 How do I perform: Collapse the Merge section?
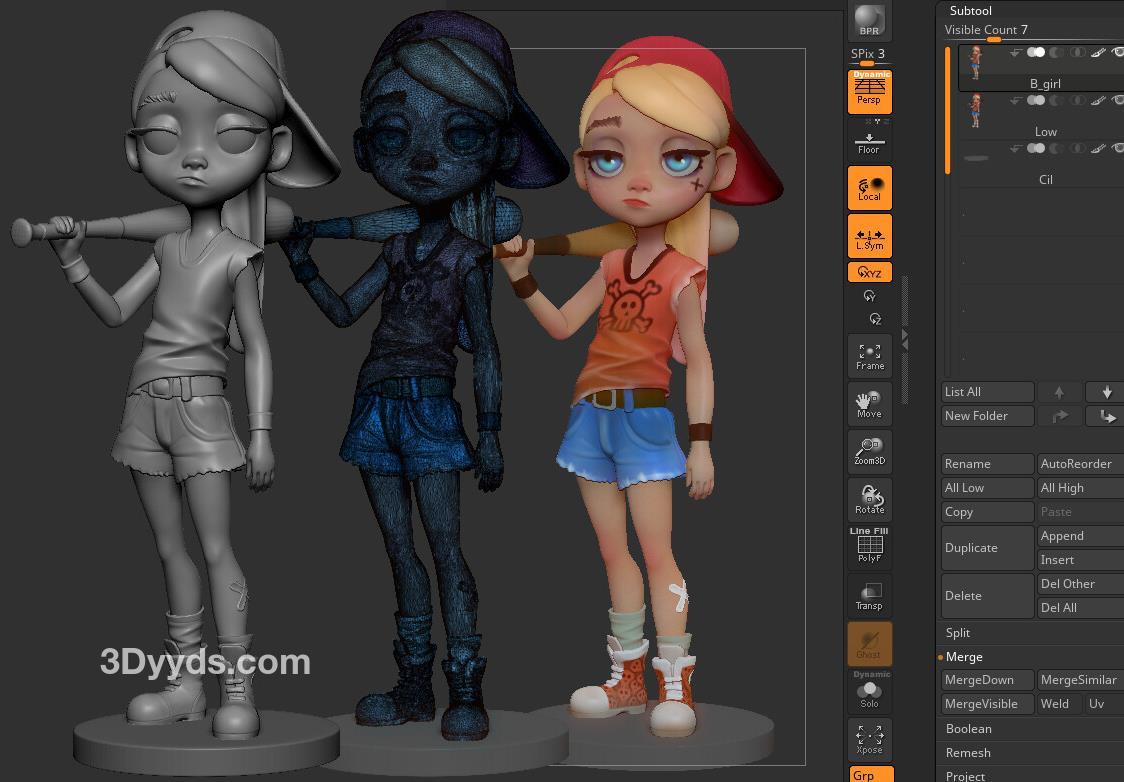(x=964, y=657)
